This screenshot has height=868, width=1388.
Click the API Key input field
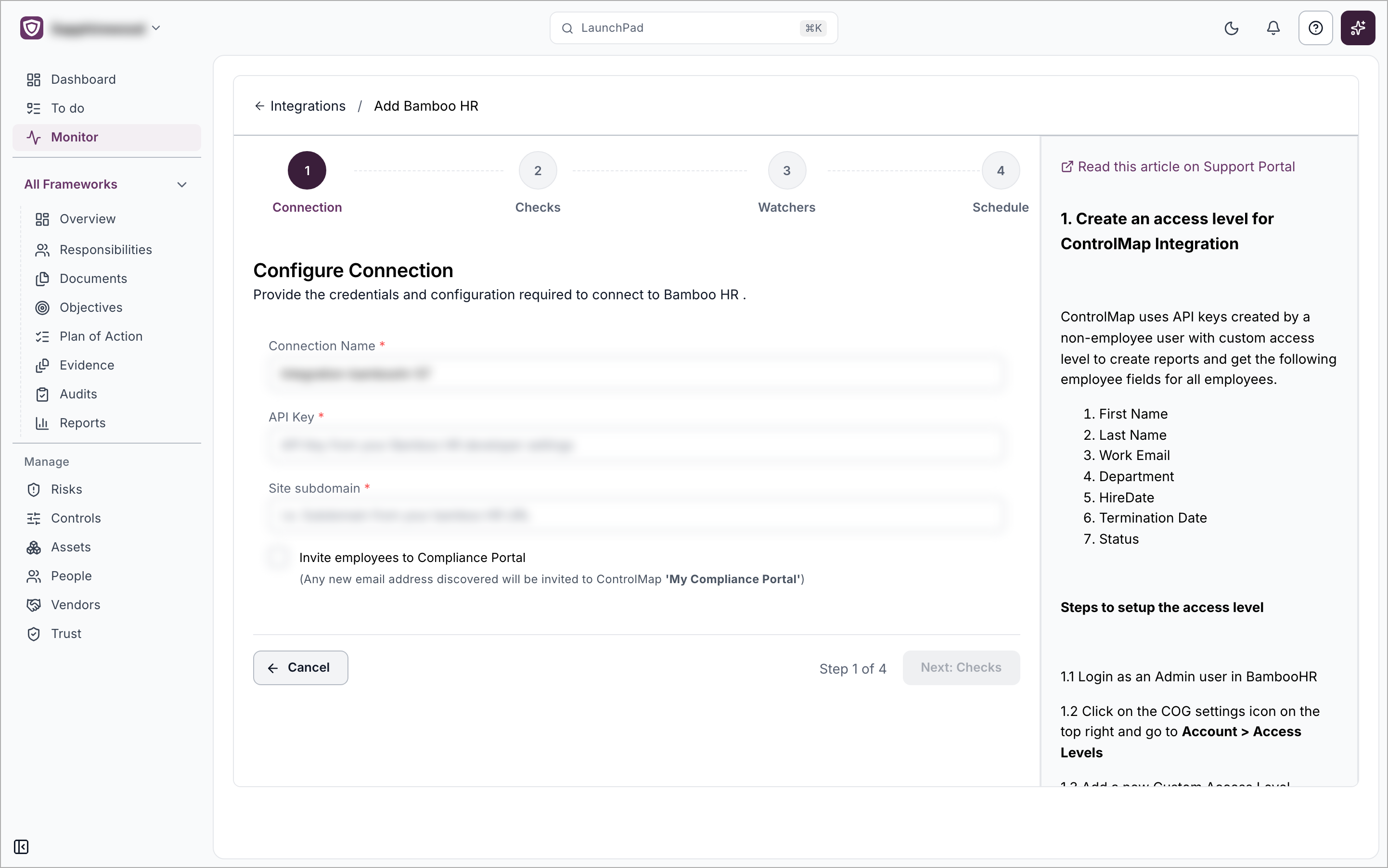(x=636, y=445)
